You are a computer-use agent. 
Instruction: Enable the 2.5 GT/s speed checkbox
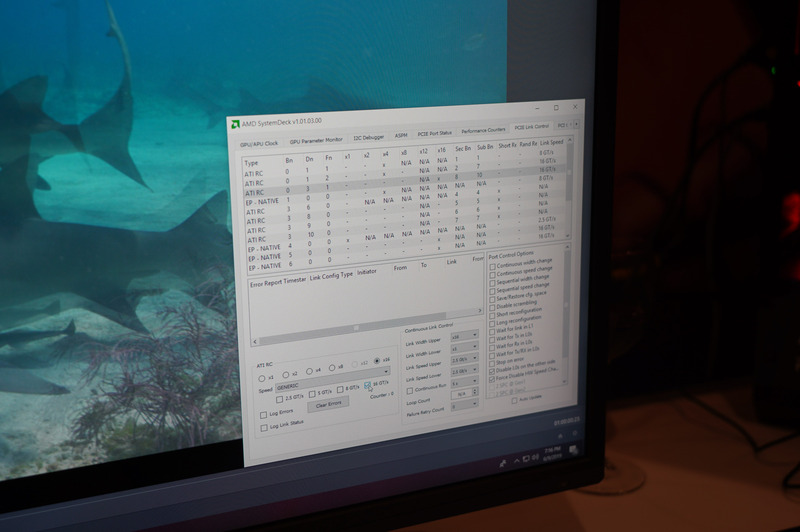(x=279, y=399)
